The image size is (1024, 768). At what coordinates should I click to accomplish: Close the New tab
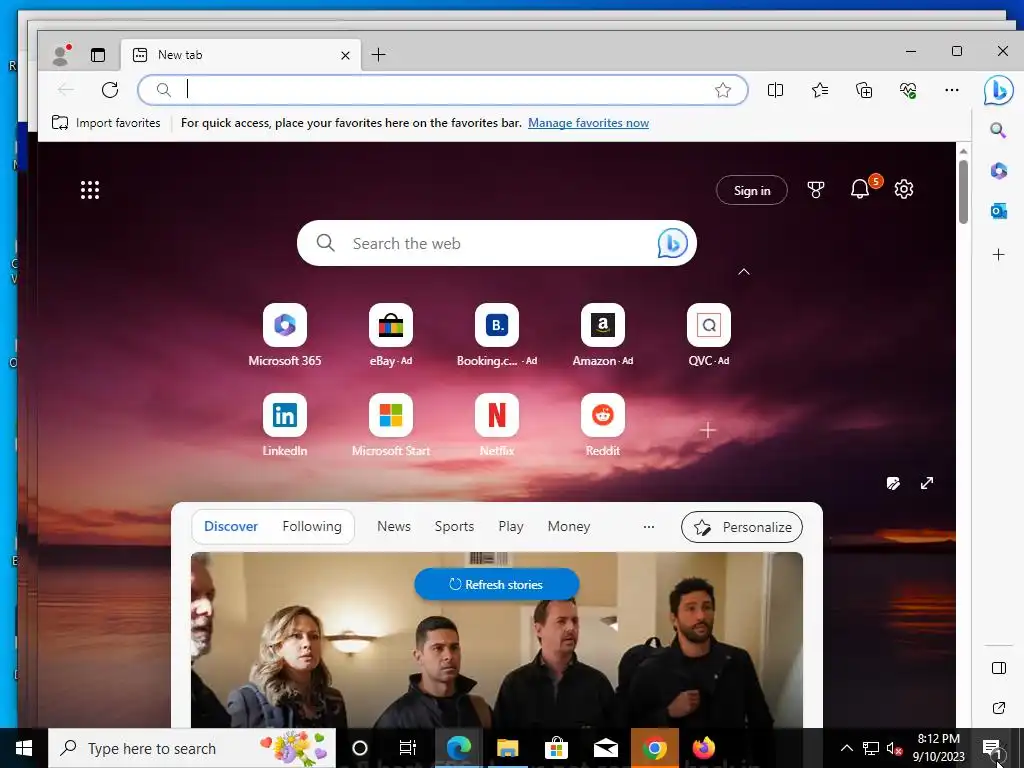[345, 56]
